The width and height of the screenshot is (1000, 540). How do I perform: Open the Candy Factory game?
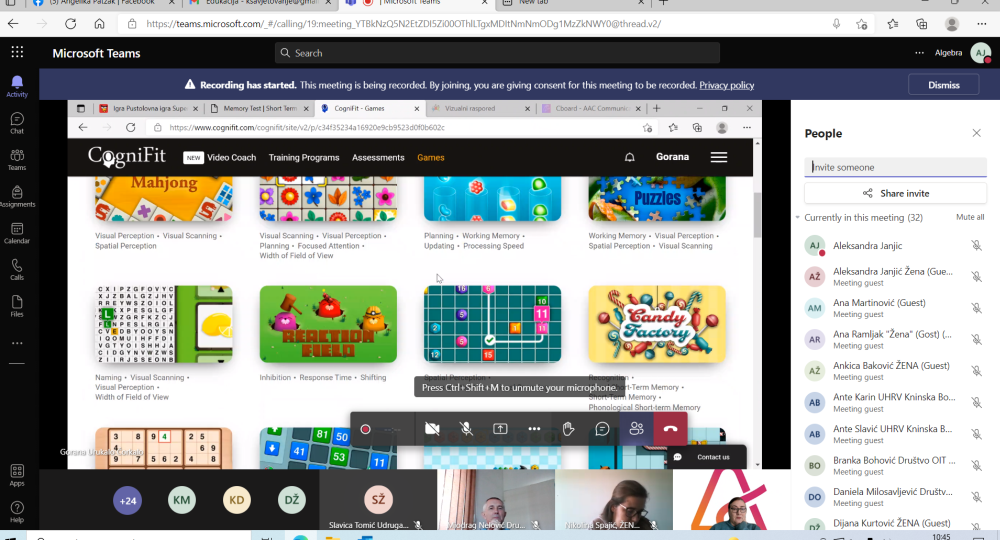click(x=657, y=325)
